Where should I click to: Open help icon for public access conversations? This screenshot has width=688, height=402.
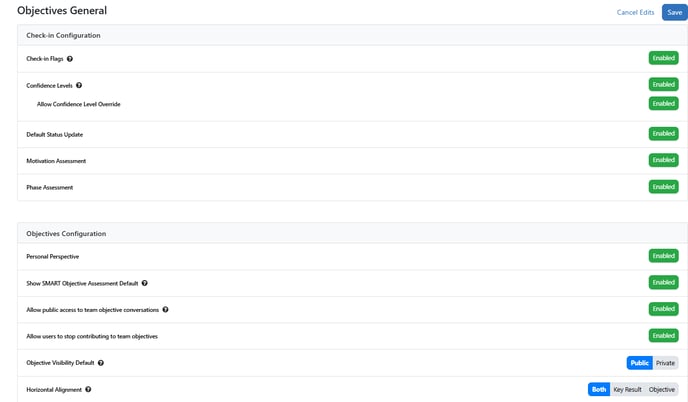coord(165,310)
